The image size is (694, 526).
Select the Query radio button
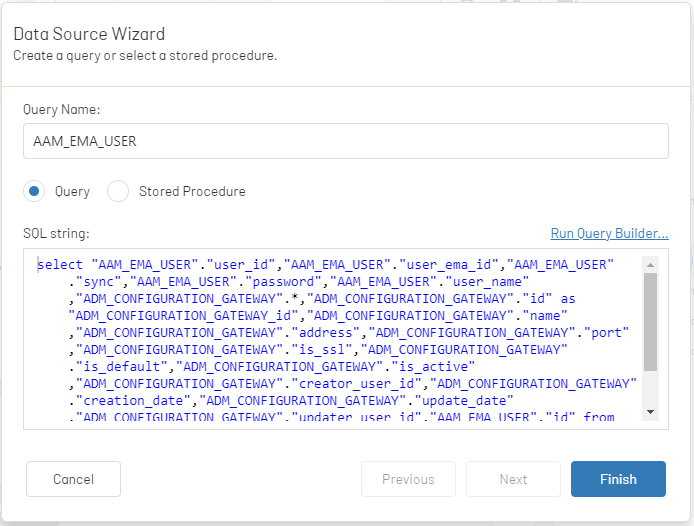coord(34,191)
